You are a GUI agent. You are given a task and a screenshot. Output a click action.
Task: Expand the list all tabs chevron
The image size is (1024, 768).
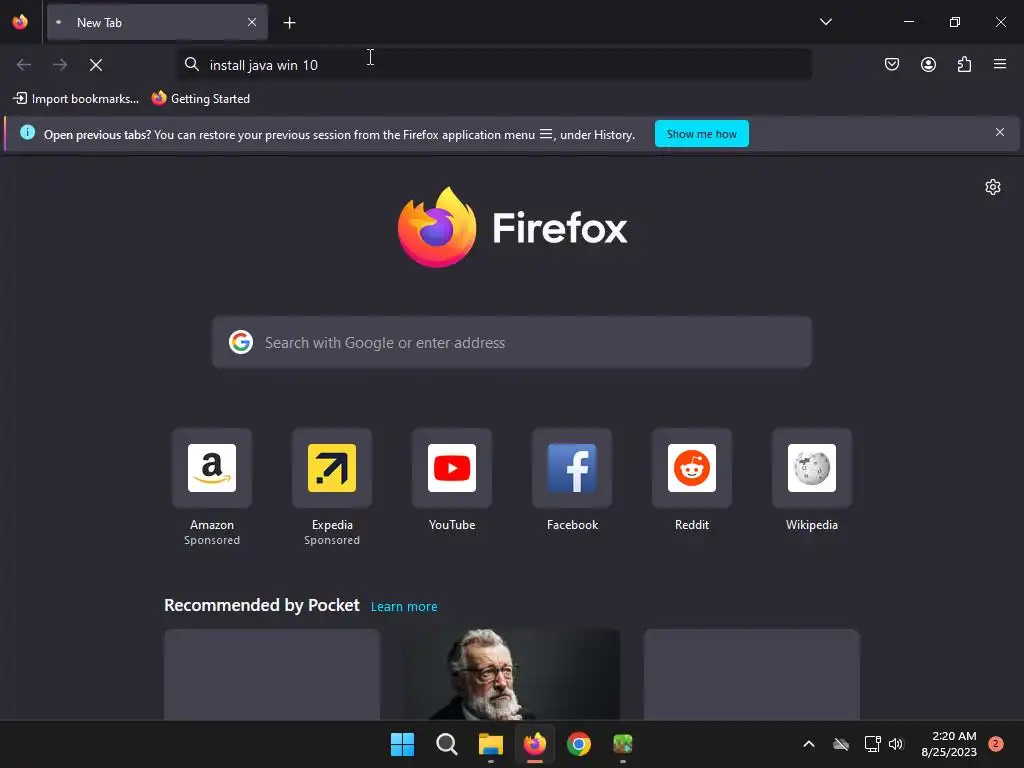tap(825, 22)
